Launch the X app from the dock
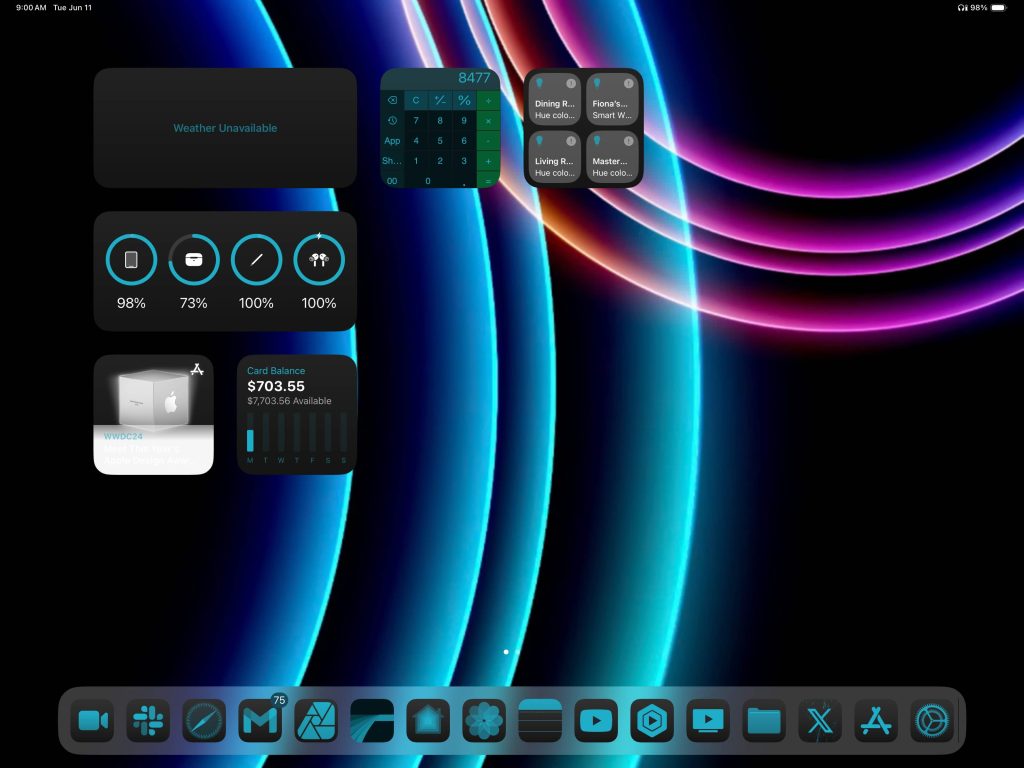The height and width of the screenshot is (768, 1024). pyautogui.click(x=820, y=720)
